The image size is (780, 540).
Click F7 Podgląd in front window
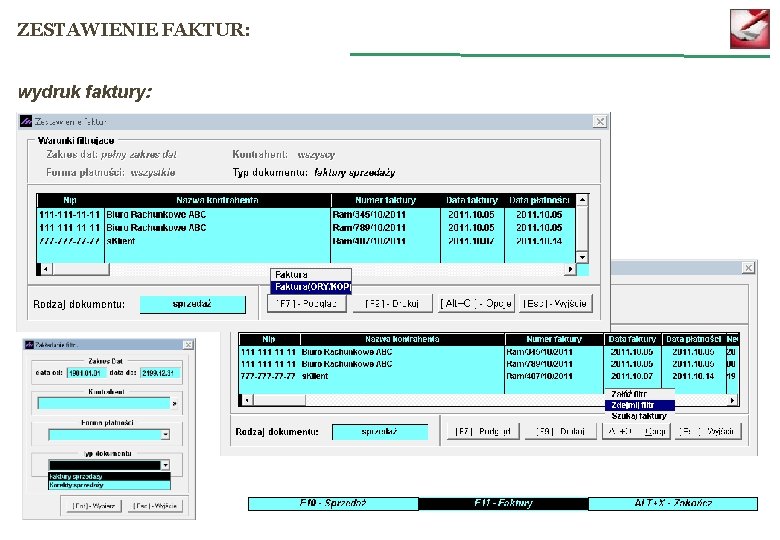tap(306, 303)
